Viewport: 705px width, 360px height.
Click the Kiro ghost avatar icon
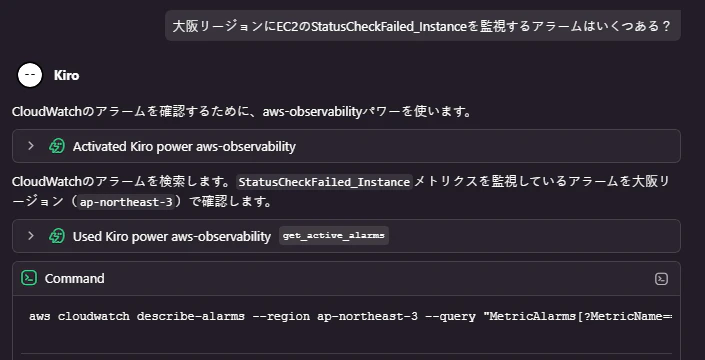tap(30, 75)
